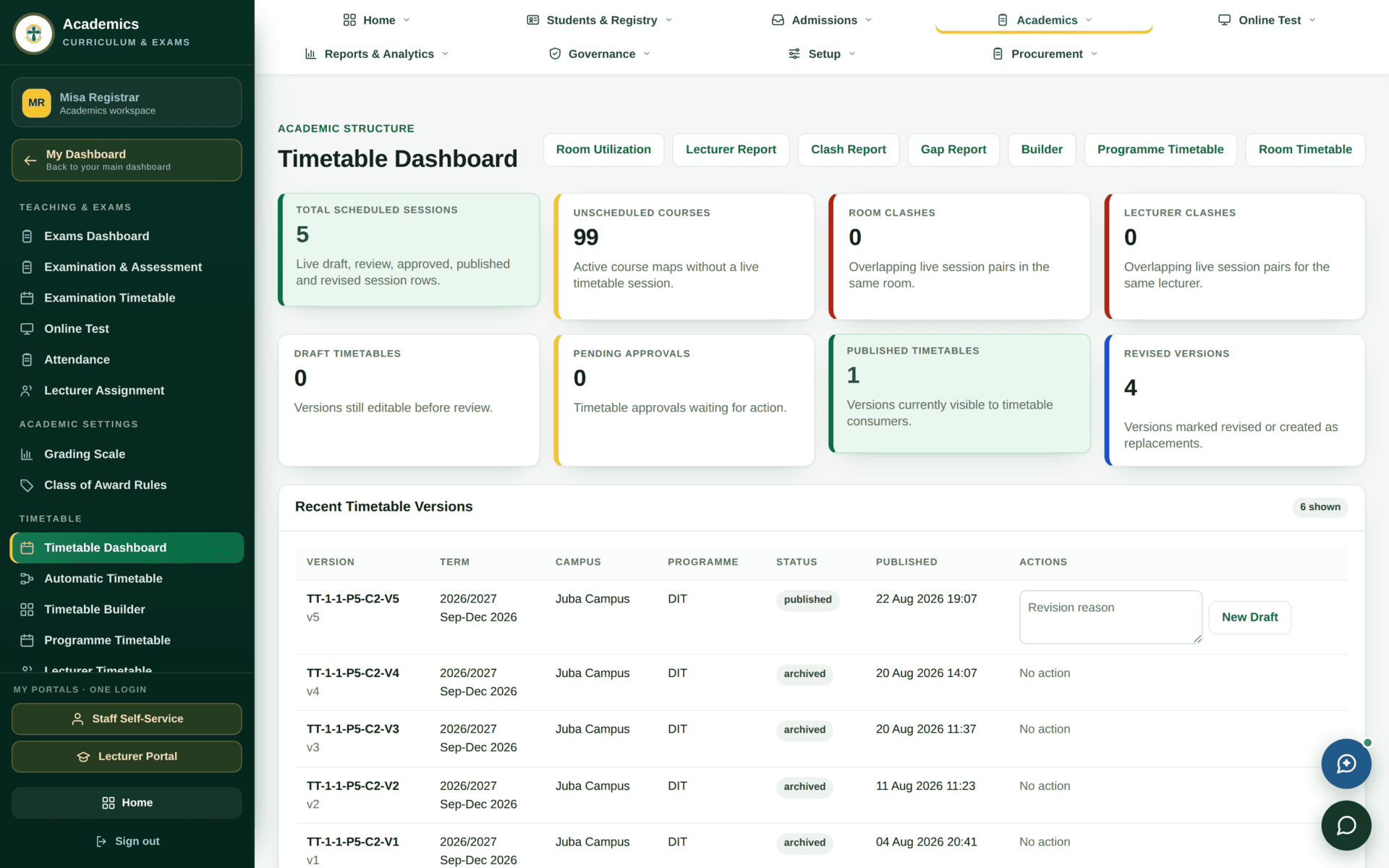
Task: Click the Governance shield icon
Action: [555, 54]
